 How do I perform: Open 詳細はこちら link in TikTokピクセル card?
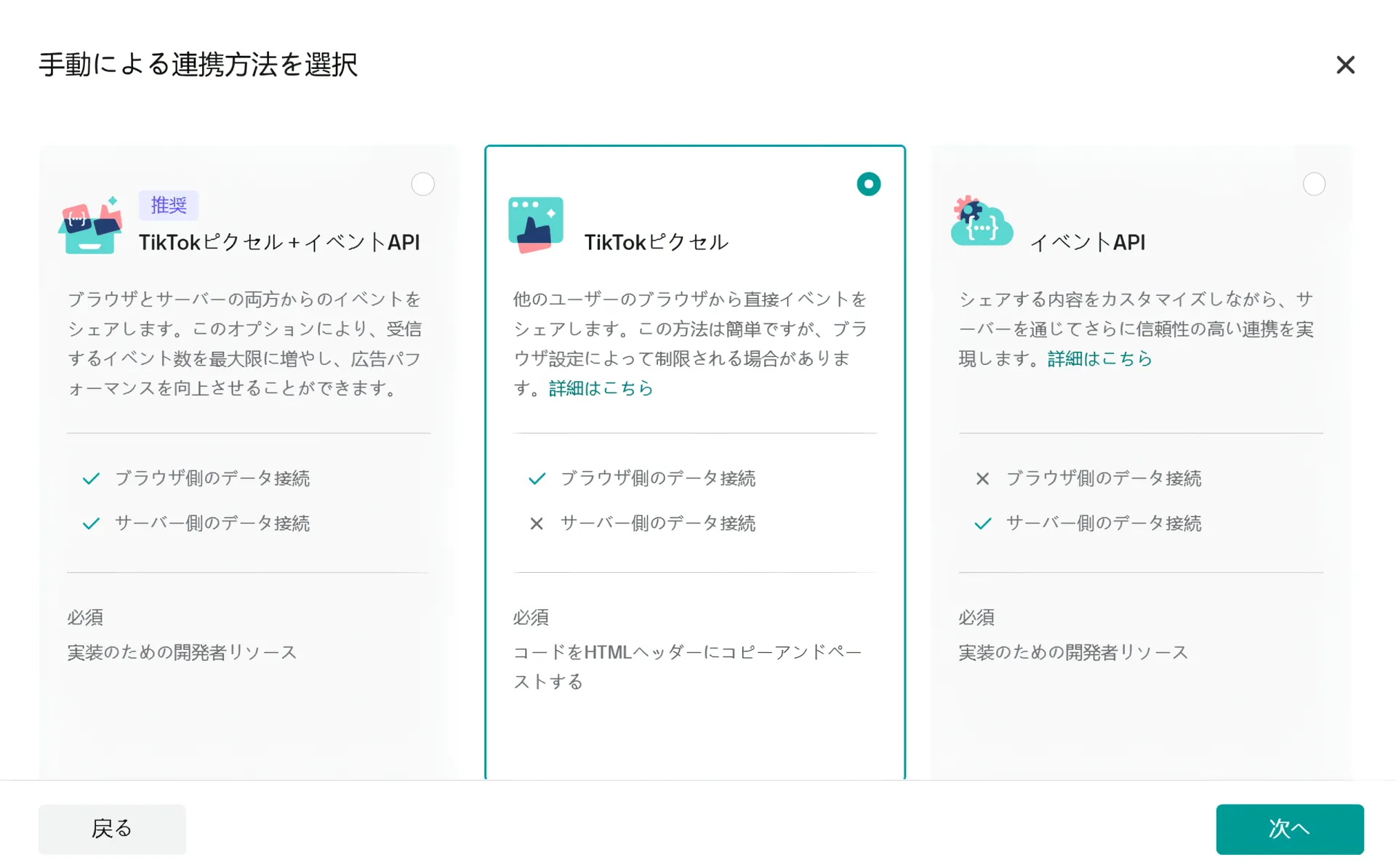point(601,389)
